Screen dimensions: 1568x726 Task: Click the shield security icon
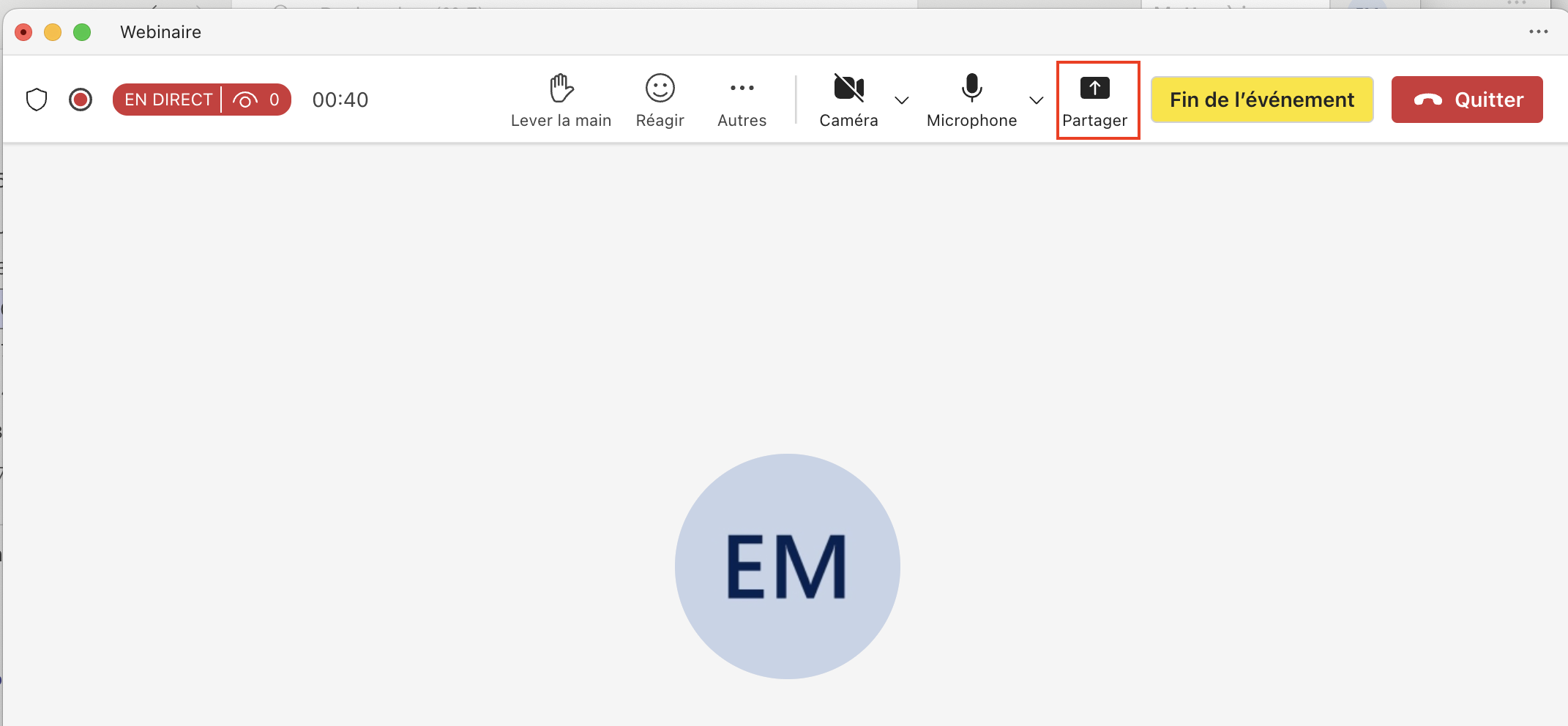[37, 100]
